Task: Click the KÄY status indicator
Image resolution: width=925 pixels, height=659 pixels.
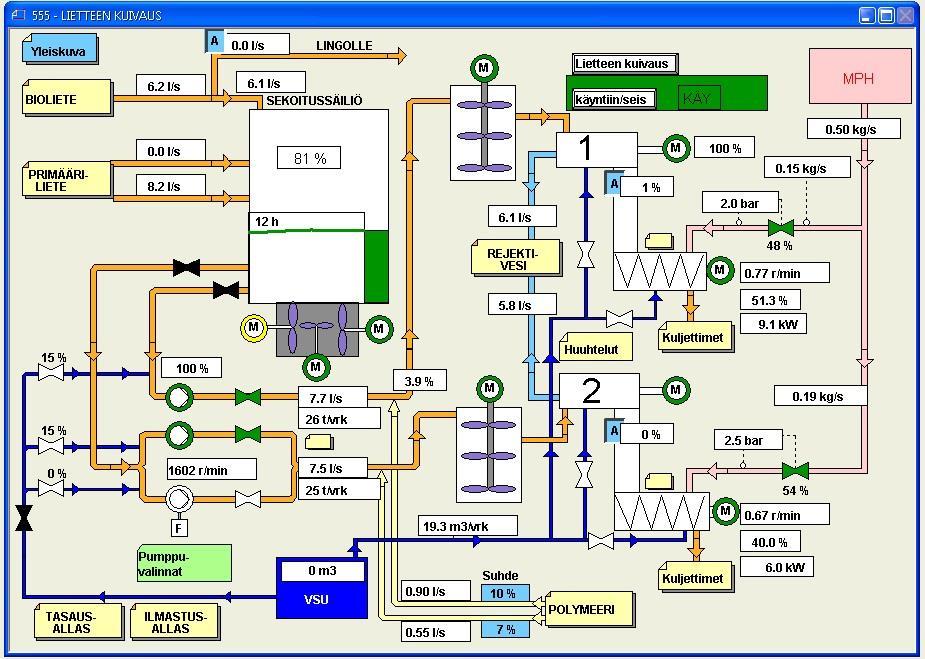Action: [699, 98]
